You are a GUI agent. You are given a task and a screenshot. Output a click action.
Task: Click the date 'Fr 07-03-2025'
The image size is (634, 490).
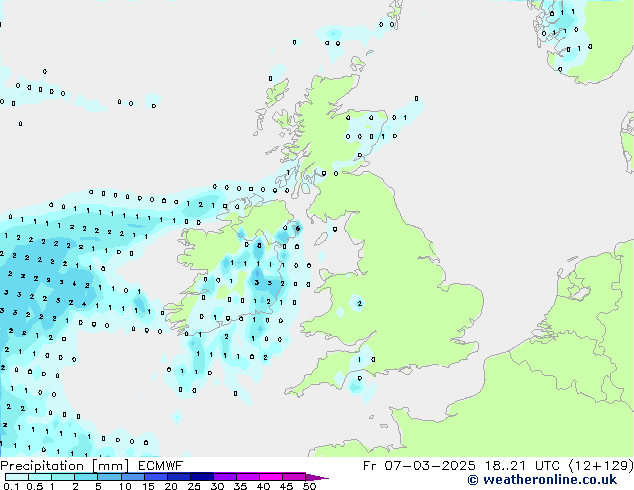coord(419,466)
